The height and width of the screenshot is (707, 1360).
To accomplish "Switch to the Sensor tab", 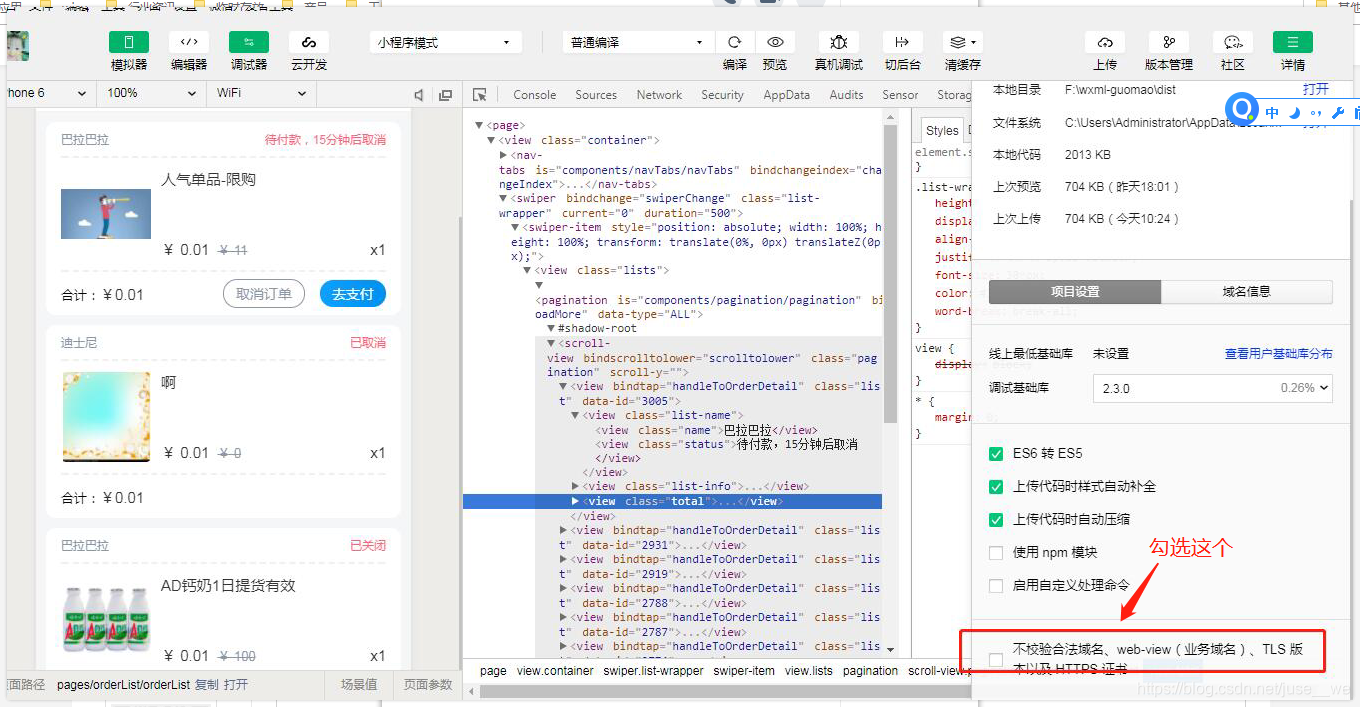I will pyautogui.click(x=900, y=95).
